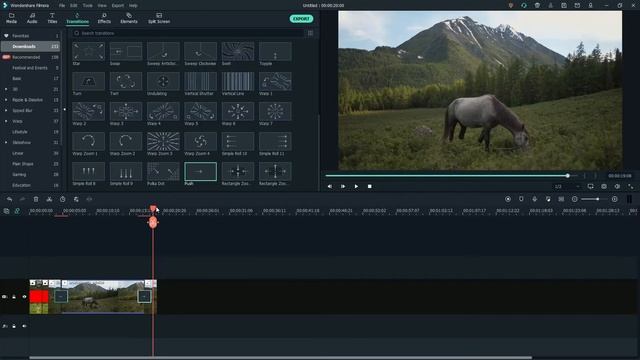Choose the Vertical Shutter transition
The image size is (640, 360).
coord(200,81)
